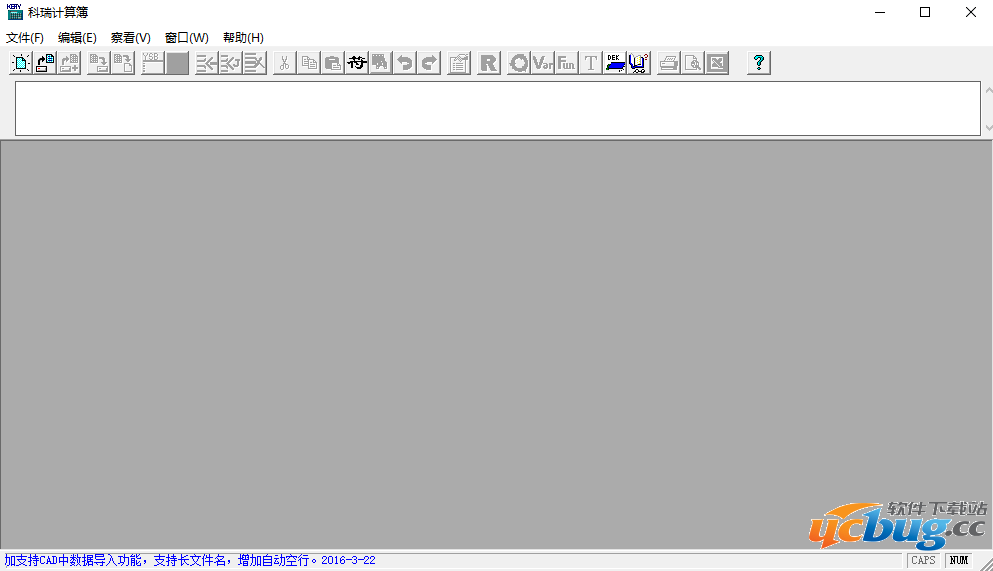This screenshot has width=993, height=571.
Task: Click the Open file toolbar icon
Action: pyautogui.click(x=45, y=63)
